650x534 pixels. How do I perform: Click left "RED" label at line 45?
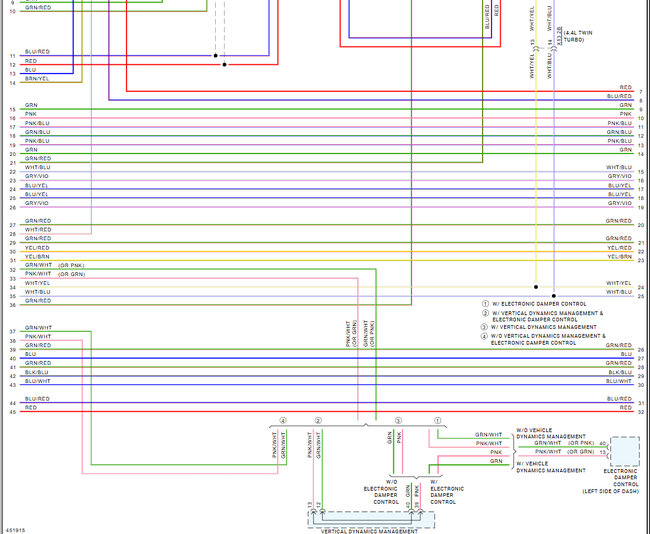coord(31,408)
